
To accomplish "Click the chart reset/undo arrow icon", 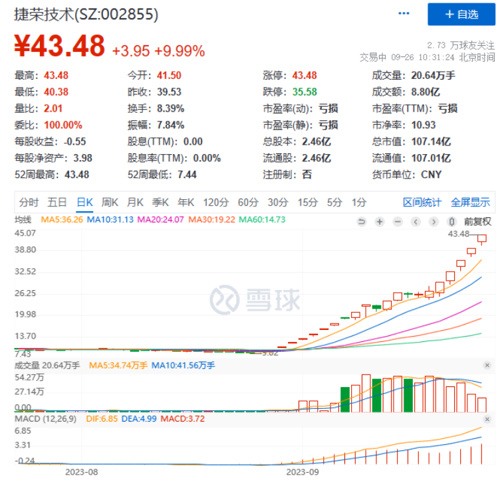I will [361, 222].
